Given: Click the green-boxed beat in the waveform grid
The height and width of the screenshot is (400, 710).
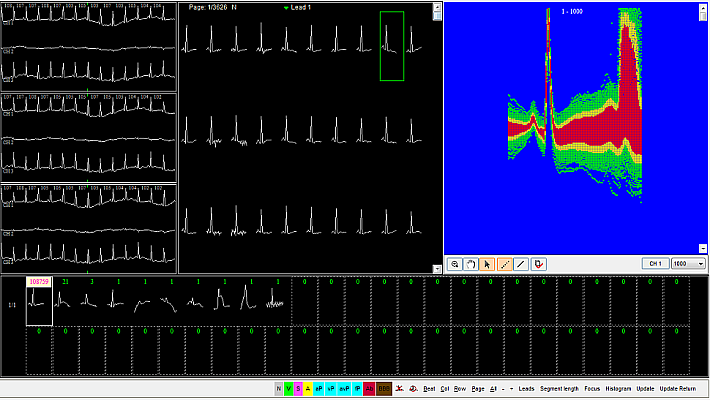Looking at the screenshot, I should click(x=392, y=46).
